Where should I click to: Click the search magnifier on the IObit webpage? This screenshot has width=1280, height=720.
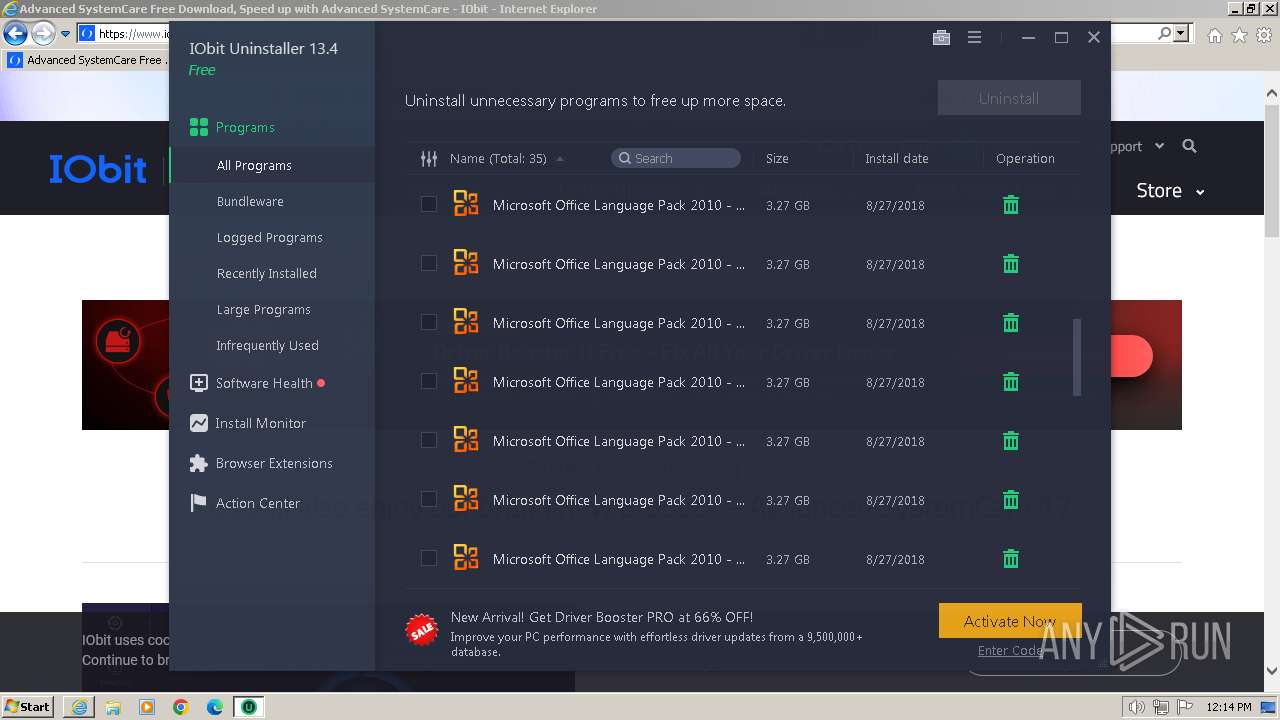pos(1189,146)
